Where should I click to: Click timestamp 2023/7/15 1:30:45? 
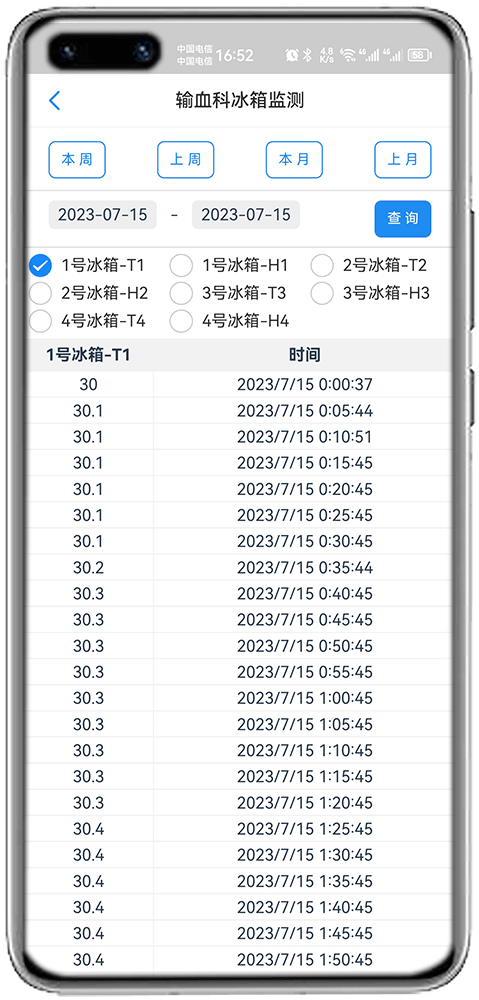[305, 855]
